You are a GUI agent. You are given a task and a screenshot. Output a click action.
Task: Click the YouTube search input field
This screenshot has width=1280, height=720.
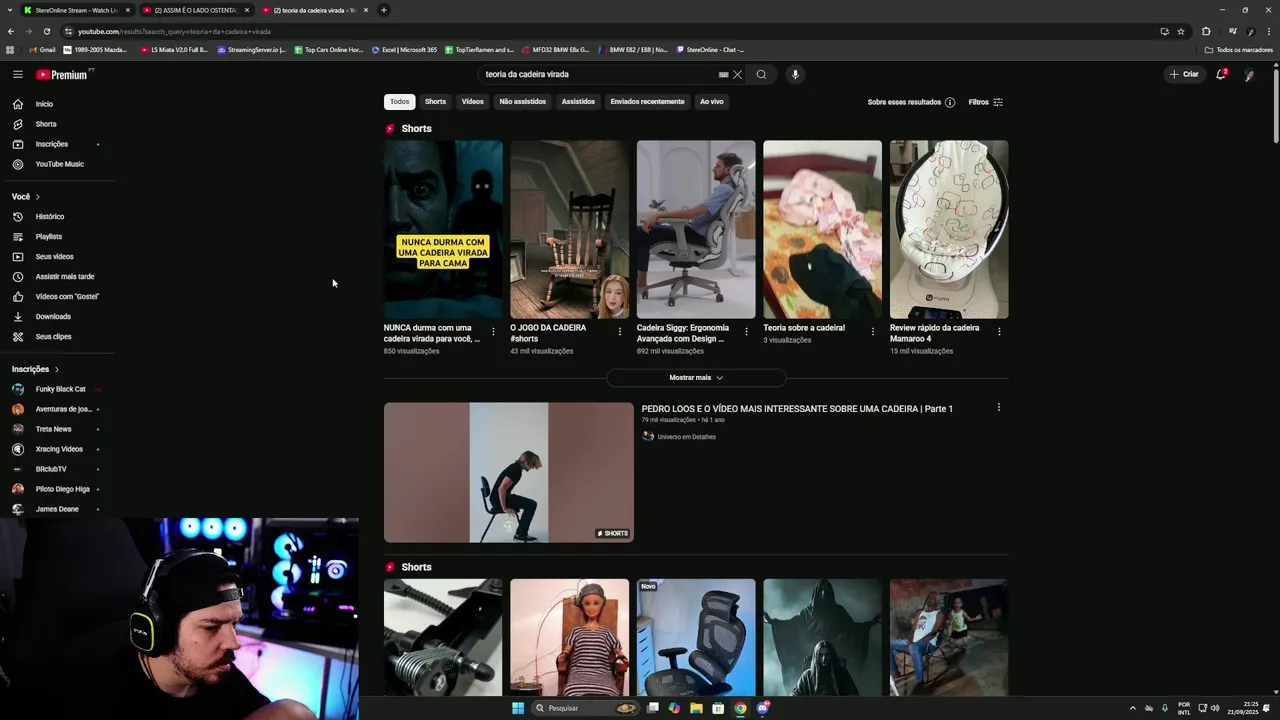click(x=600, y=74)
